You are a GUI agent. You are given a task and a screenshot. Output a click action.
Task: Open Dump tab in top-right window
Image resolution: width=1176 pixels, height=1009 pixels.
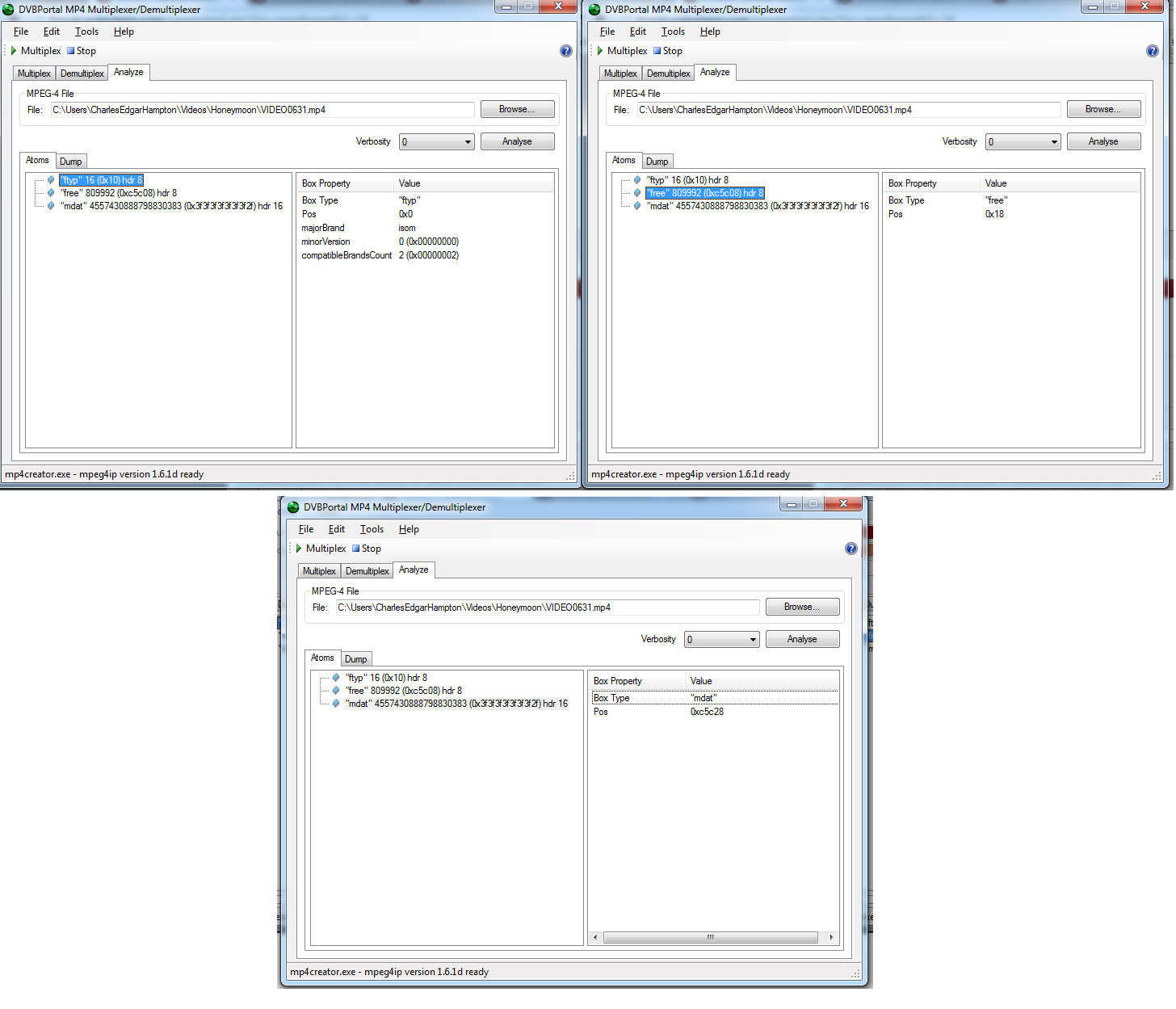pyautogui.click(x=657, y=162)
